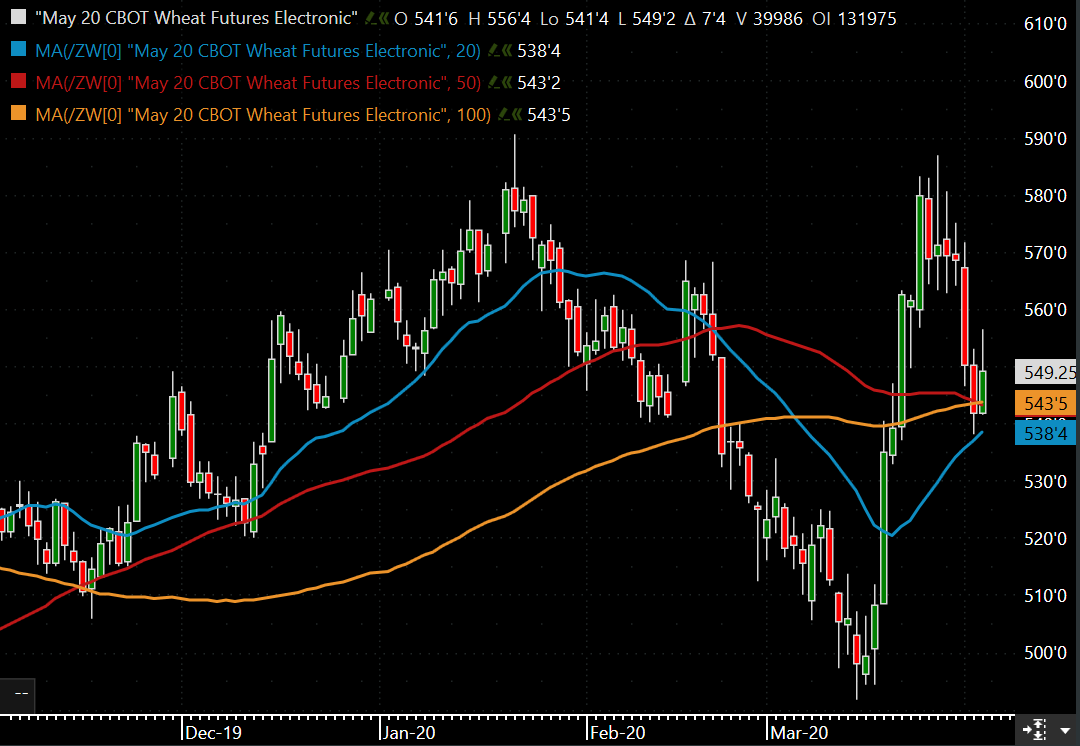The image size is (1080, 746).
Task: Click the white color swatch of the Wheat Futures legend
Action: 19,17
